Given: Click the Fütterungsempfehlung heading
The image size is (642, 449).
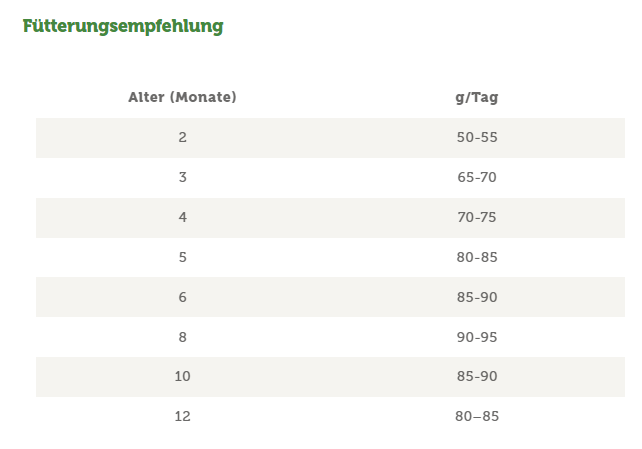Looking at the screenshot, I should click(x=123, y=26).
